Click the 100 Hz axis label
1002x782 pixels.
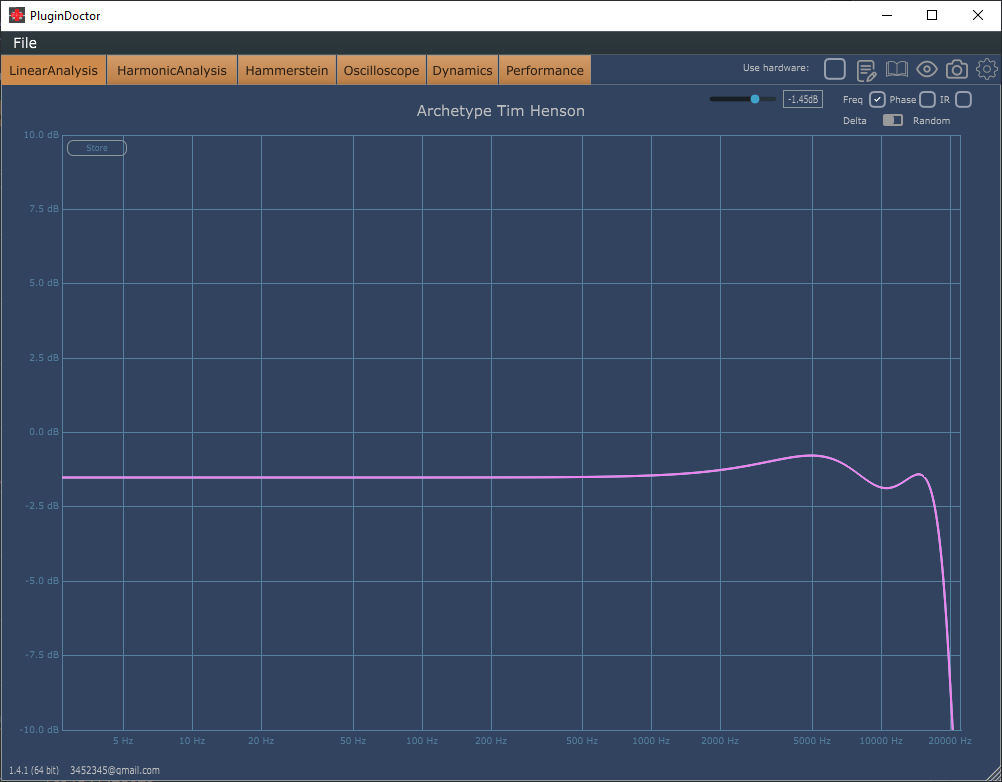pyautogui.click(x=422, y=740)
